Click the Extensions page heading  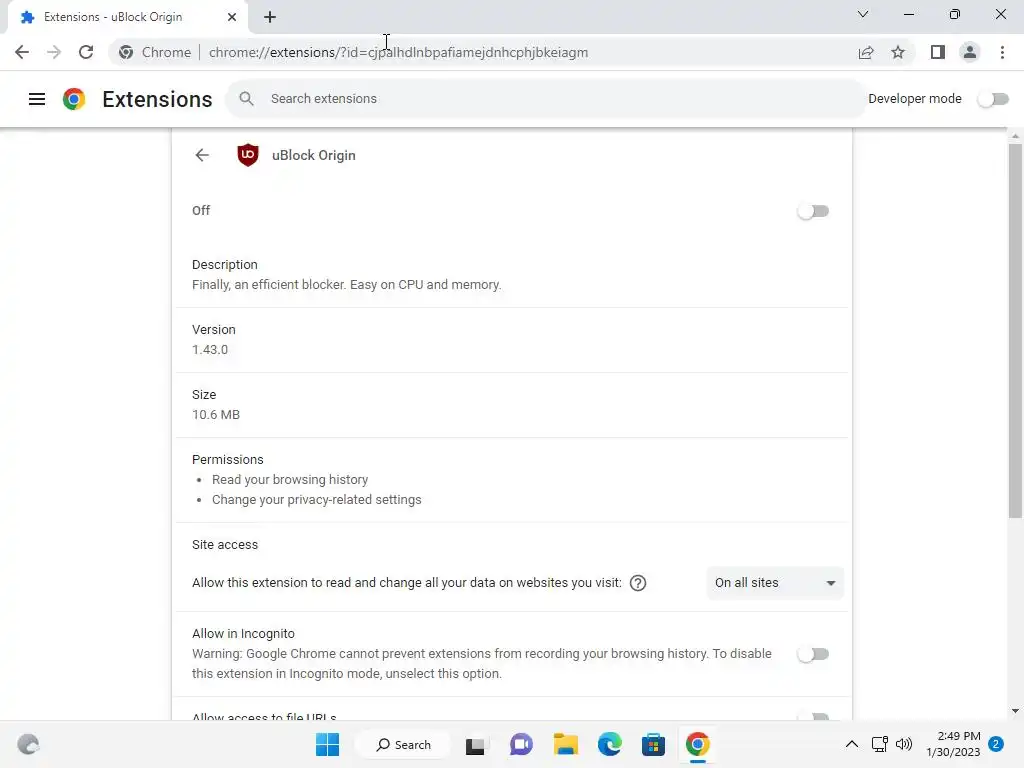pos(157,99)
